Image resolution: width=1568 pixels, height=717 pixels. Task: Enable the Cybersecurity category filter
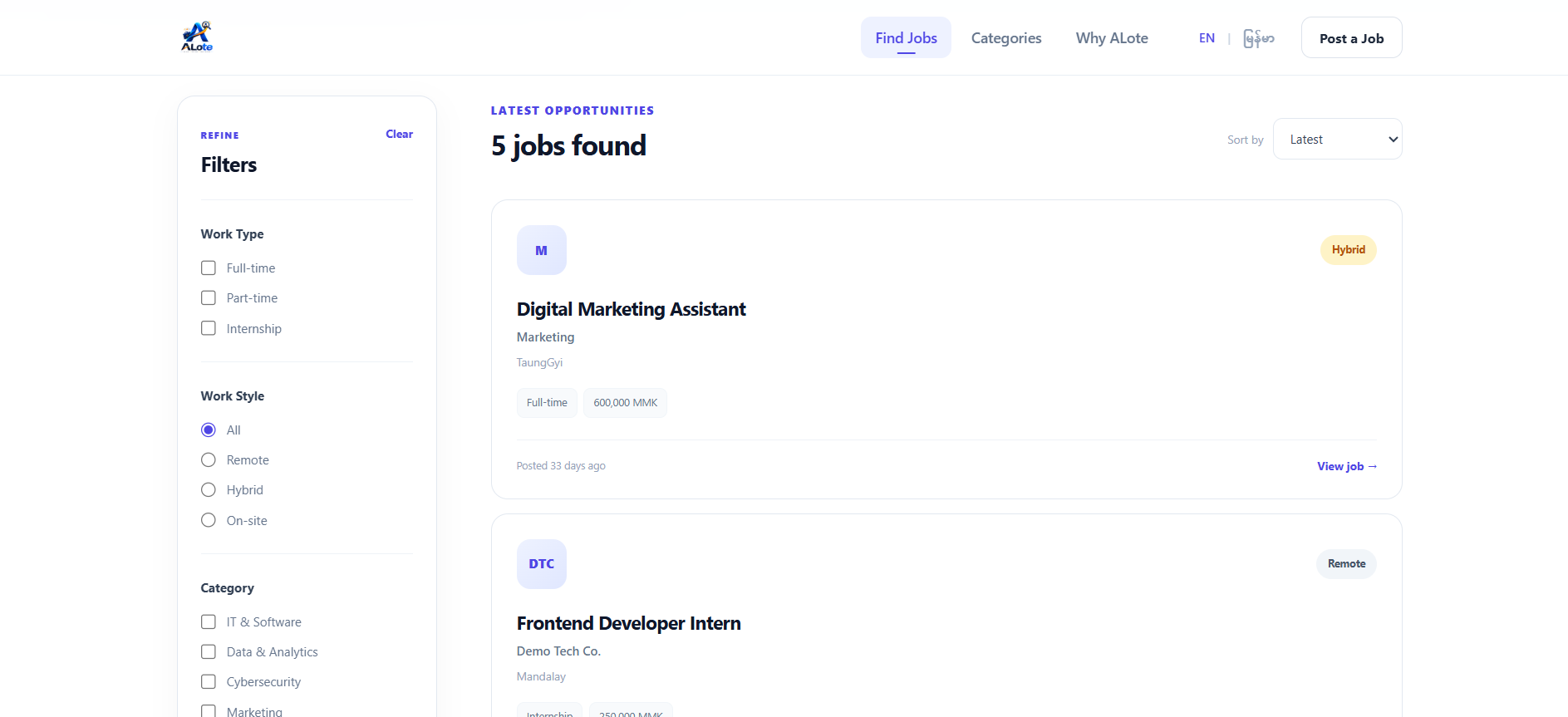click(209, 682)
